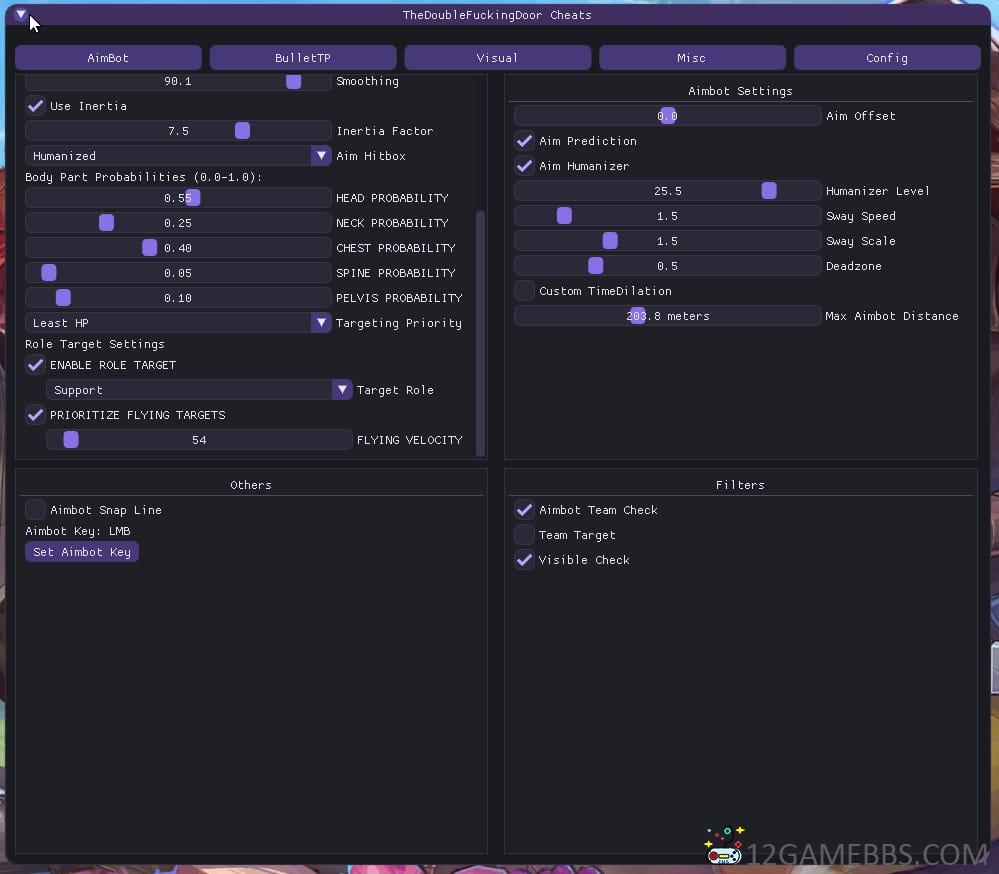
Task: Toggle the Visible Check checkbox
Action: coord(524,559)
